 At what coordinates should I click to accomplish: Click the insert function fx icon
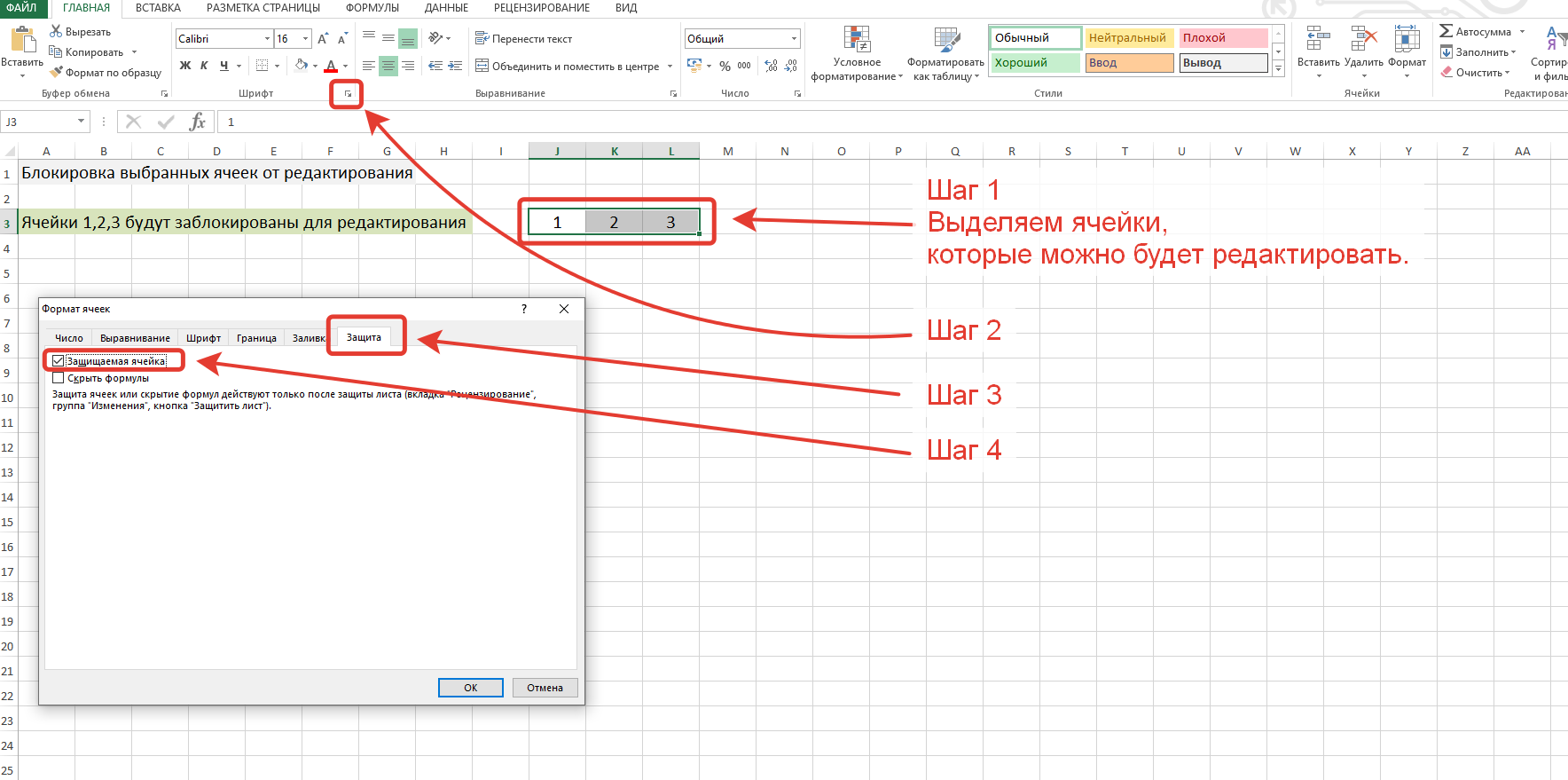click(198, 122)
